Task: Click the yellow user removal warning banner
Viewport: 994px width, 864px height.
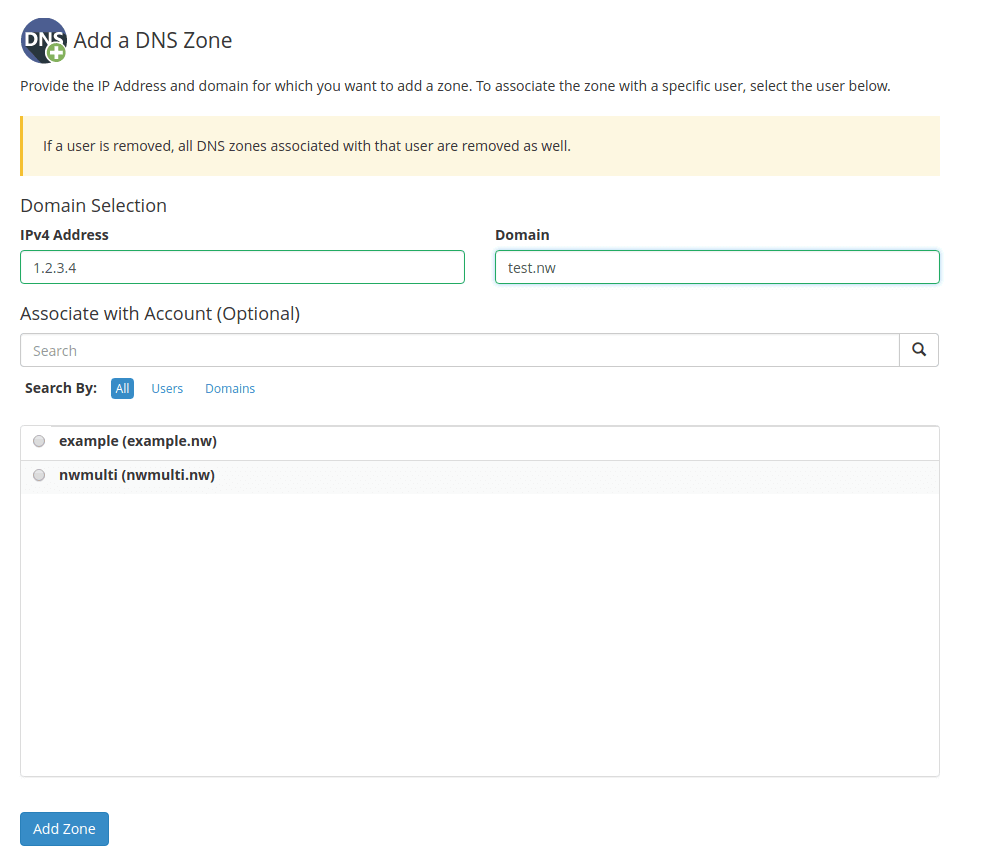Action: [480, 146]
